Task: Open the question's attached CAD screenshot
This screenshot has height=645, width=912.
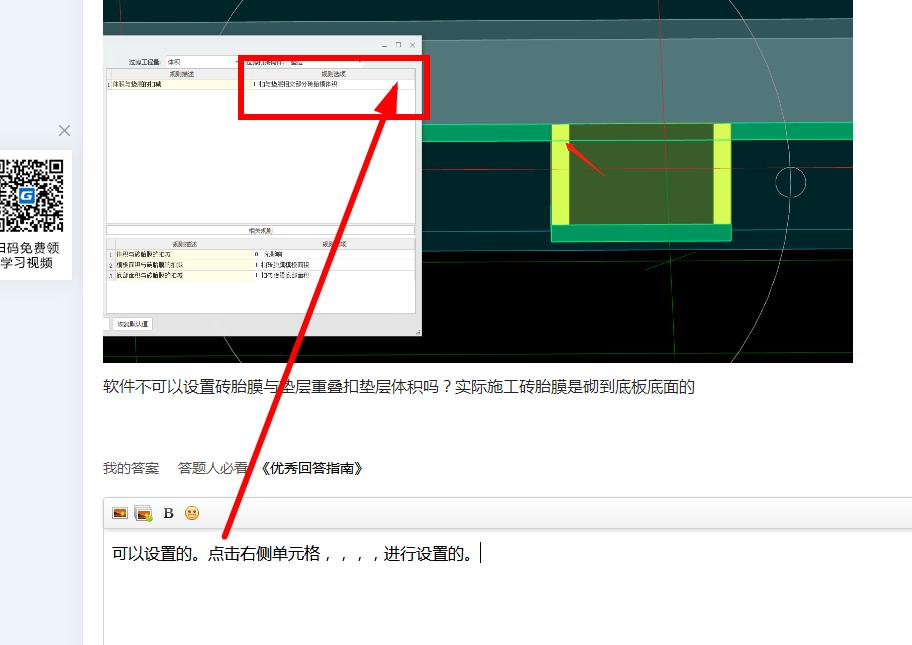Action: point(478,181)
